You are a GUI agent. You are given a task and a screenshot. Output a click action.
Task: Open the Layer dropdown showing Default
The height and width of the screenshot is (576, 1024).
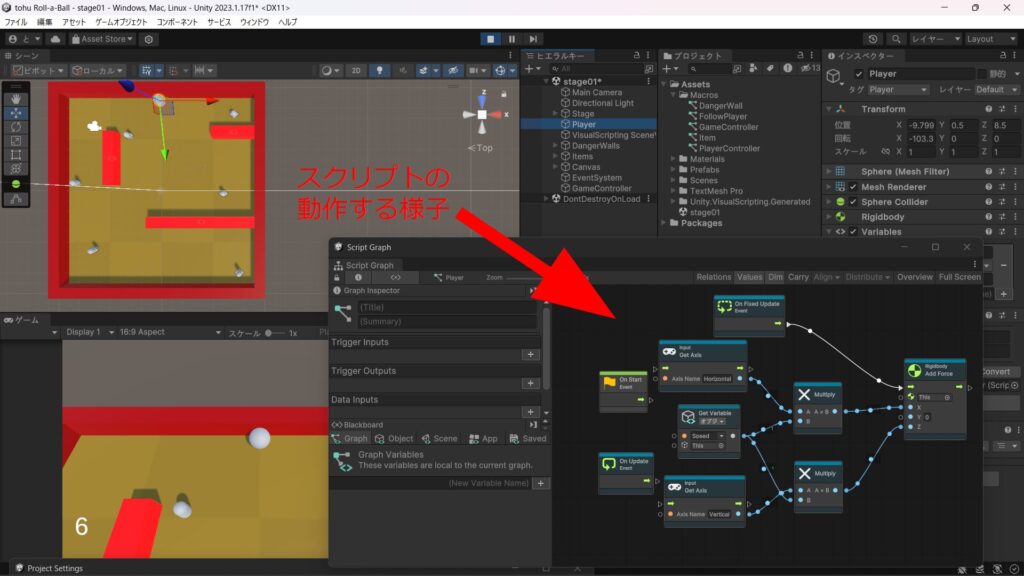996,89
